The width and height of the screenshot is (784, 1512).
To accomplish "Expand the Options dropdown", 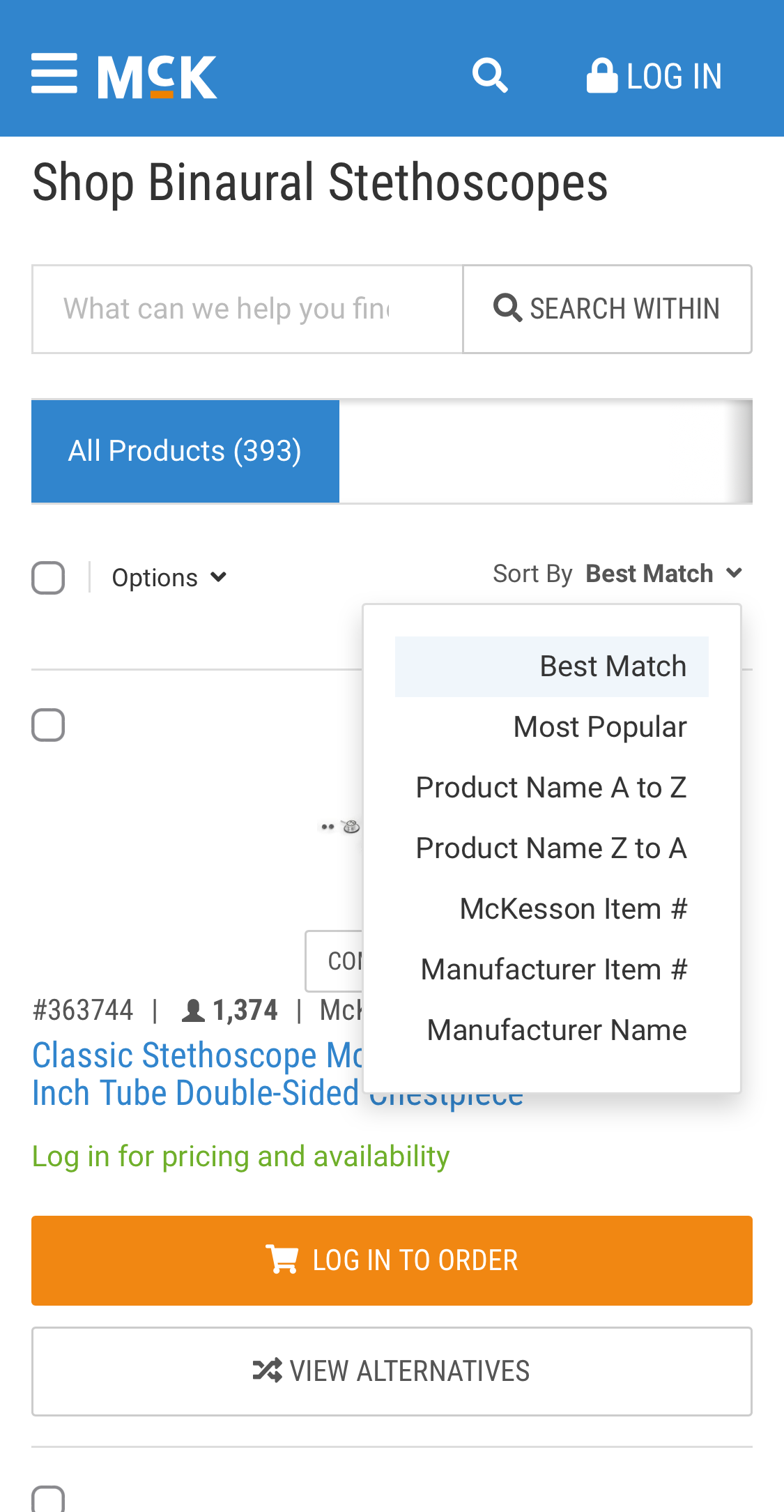I will tap(169, 576).
